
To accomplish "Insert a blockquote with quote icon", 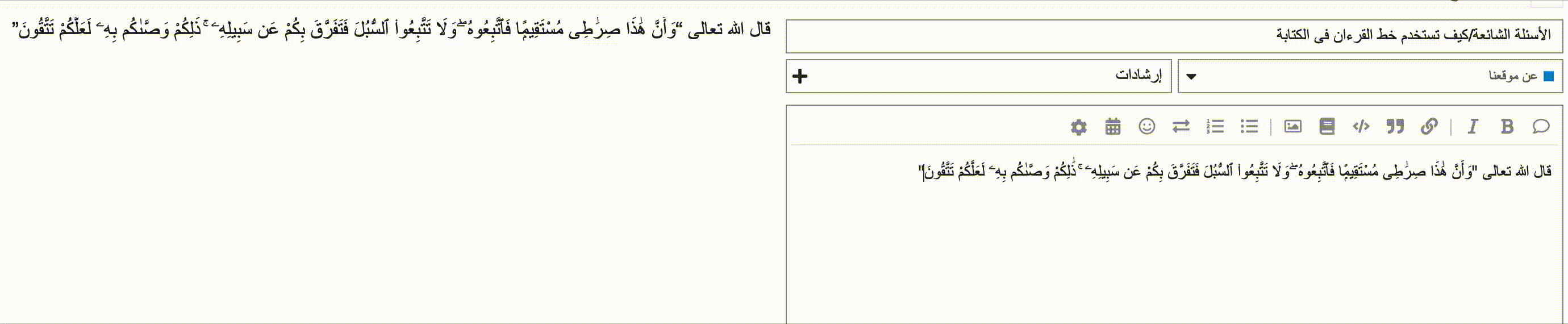I will (x=1395, y=127).
